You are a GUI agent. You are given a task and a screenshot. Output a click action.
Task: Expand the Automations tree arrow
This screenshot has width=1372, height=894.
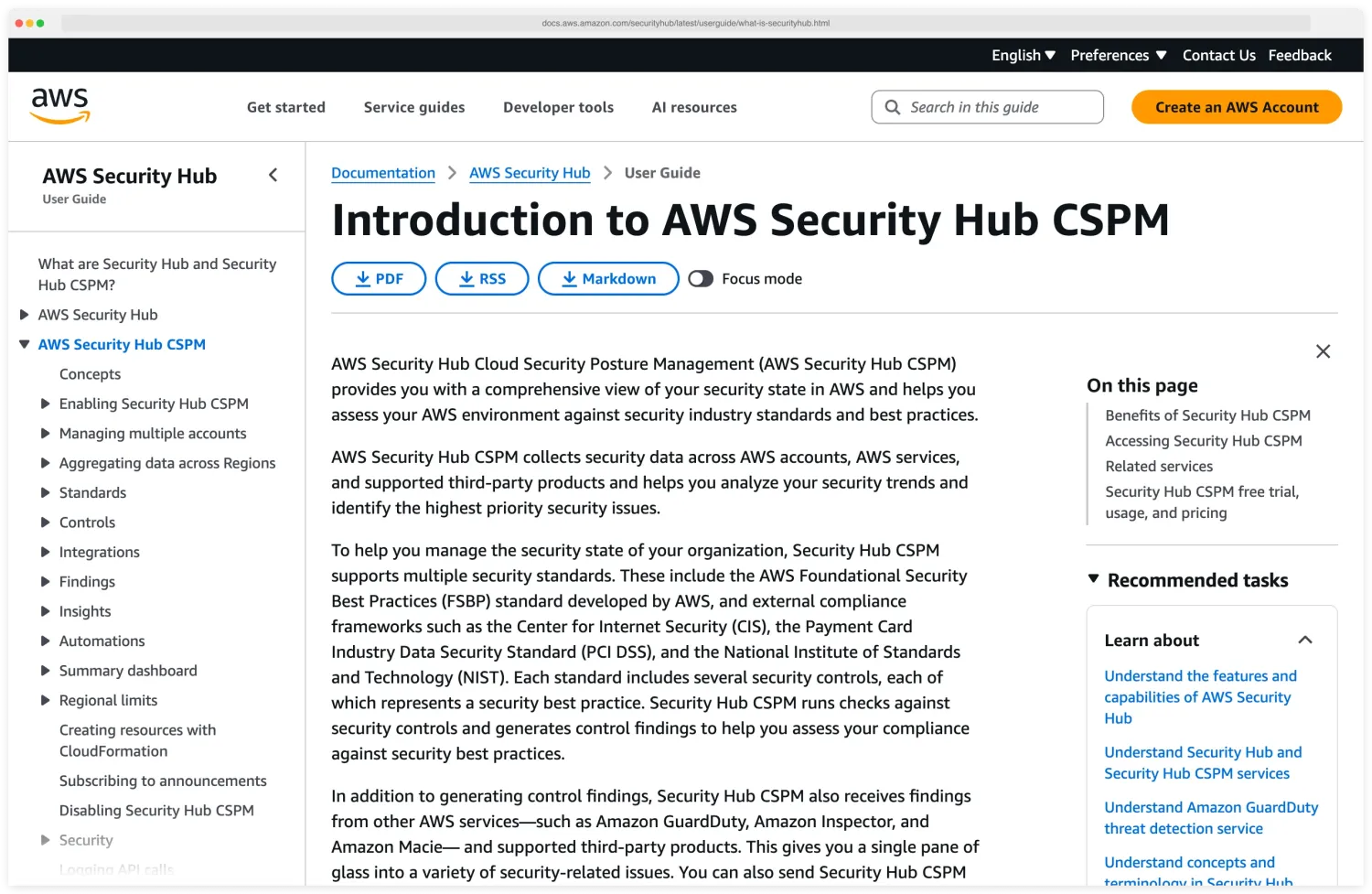click(x=46, y=641)
